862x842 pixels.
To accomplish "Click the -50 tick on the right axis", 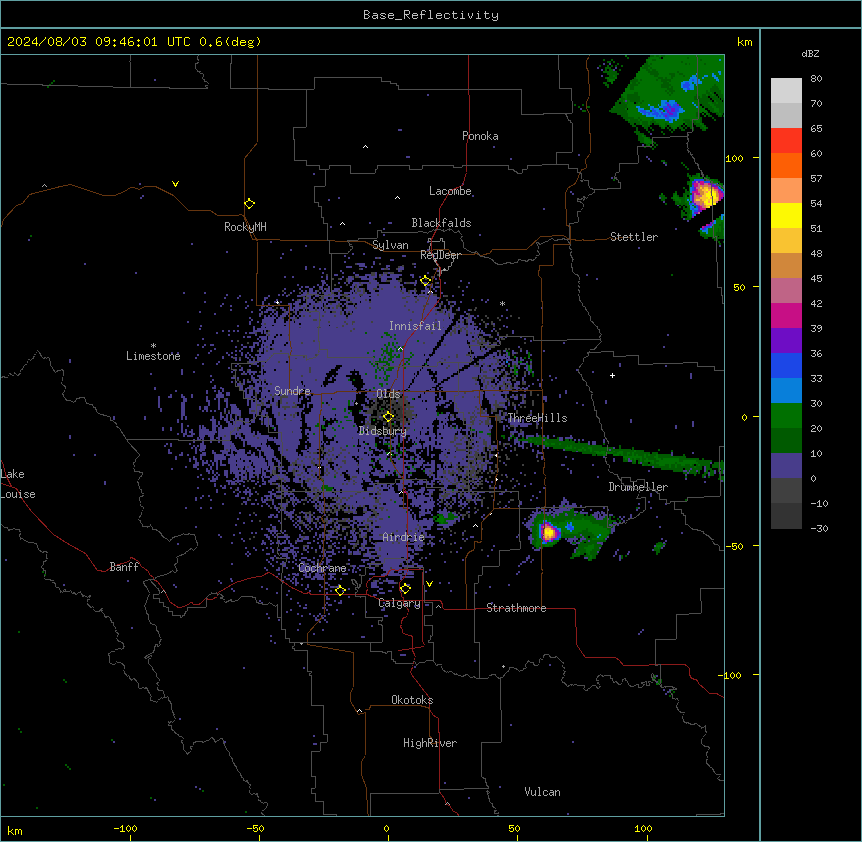I will [734, 546].
